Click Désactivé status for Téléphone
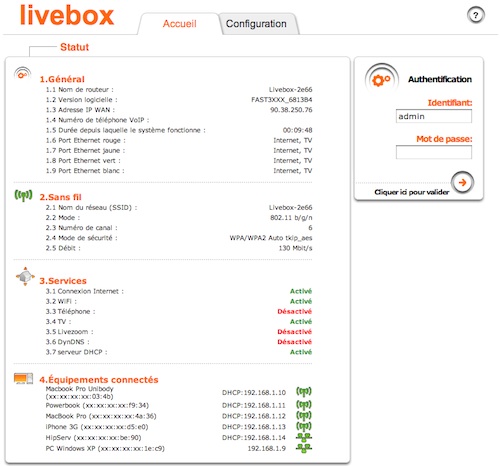This screenshot has width=500, height=466. pyautogui.click(x=294, y=311)
